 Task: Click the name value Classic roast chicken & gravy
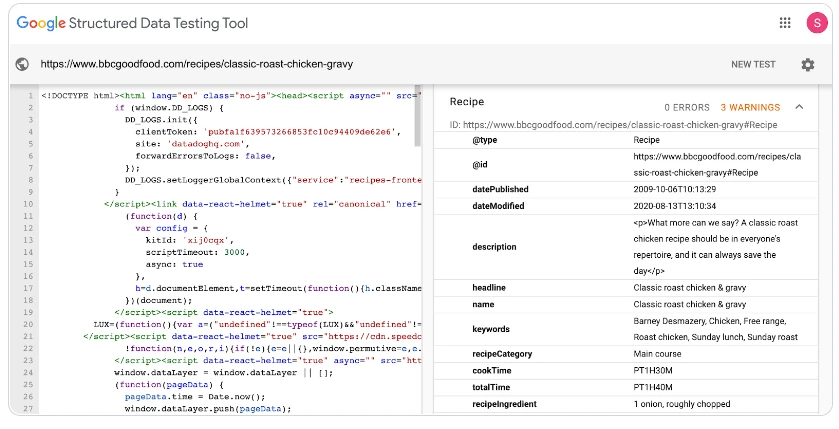(x=689, y=304)
